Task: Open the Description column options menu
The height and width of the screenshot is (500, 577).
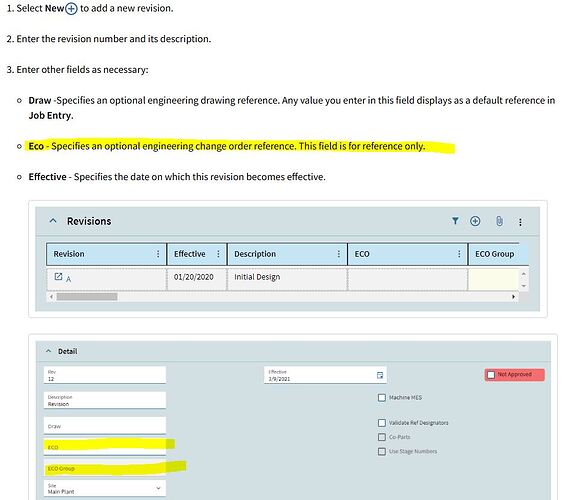Action: [x=339, y=254]
